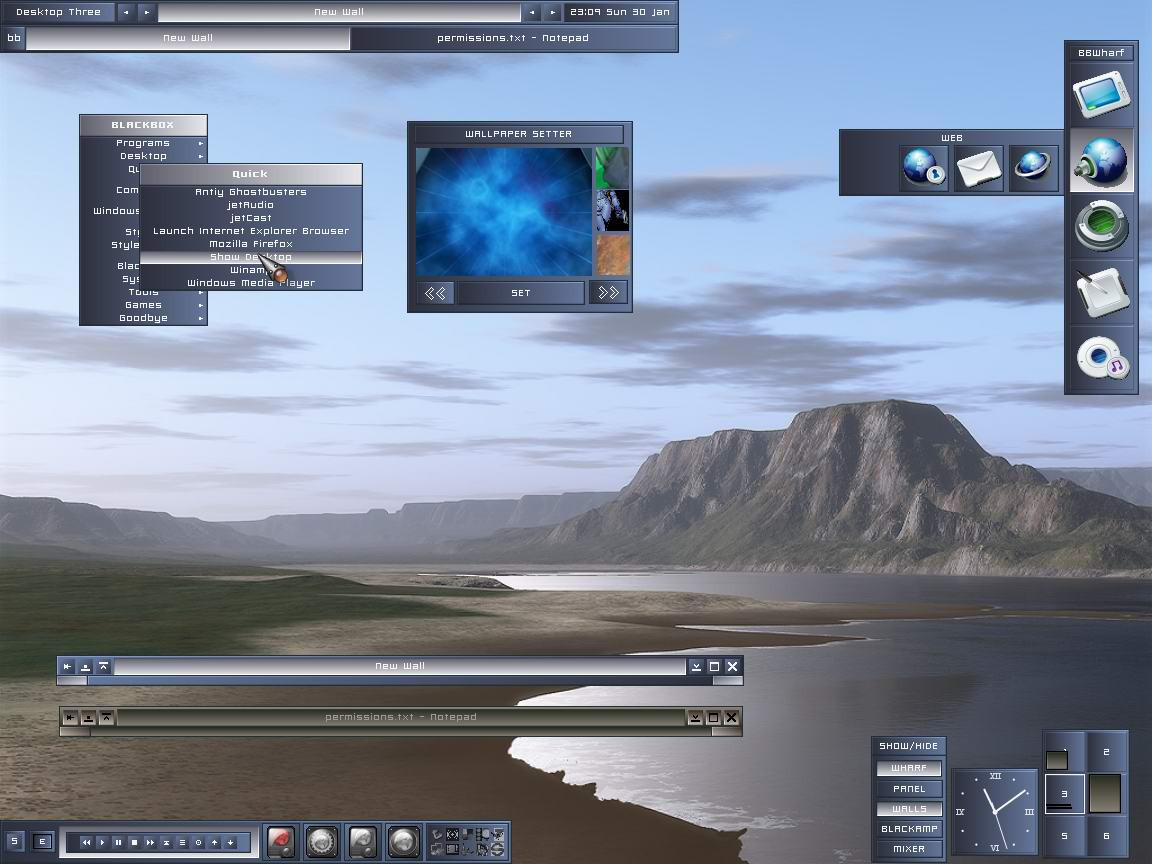Show previous wallpaper with << button
The height and width of the screenshot is (864, 1152).
[x=435, y=293]
